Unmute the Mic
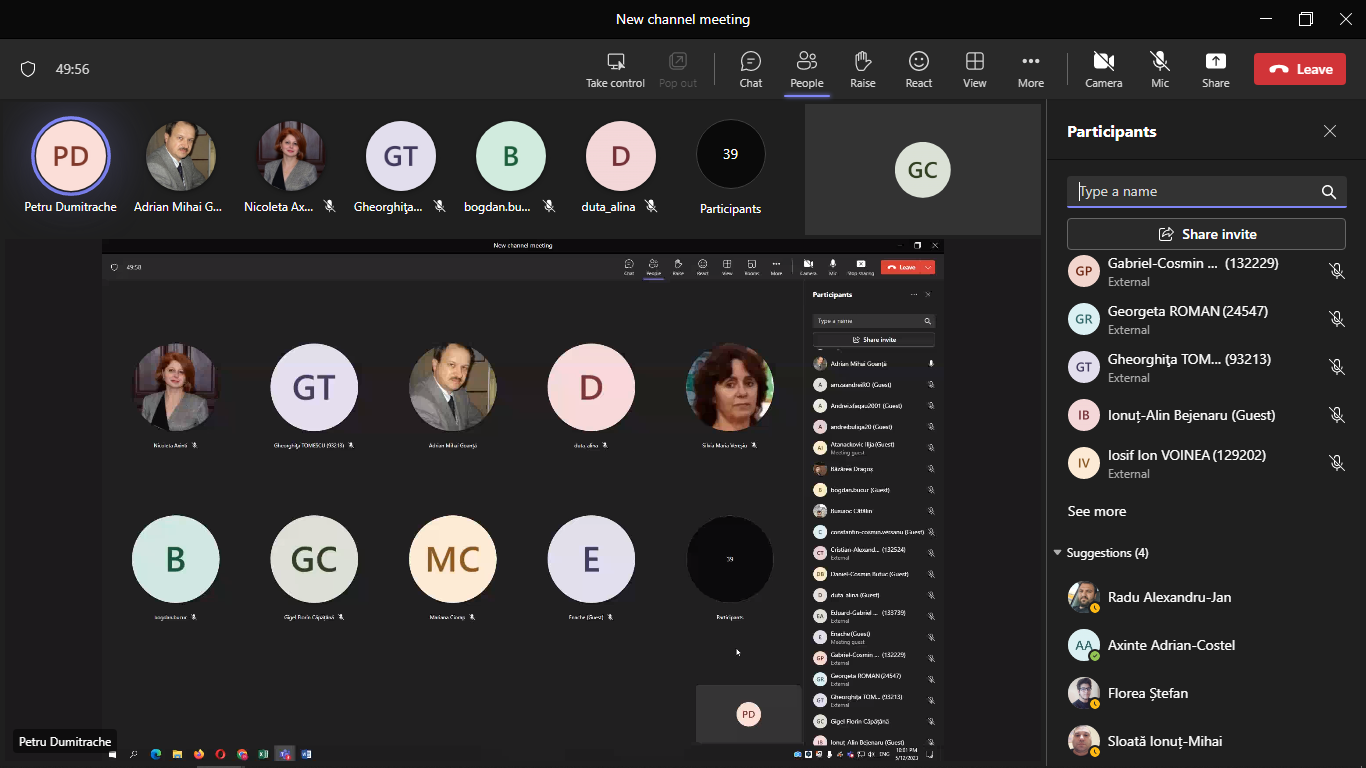The height and width of the screenshot is (768, 1366). pyautogui.click(x=1159, y=69)
